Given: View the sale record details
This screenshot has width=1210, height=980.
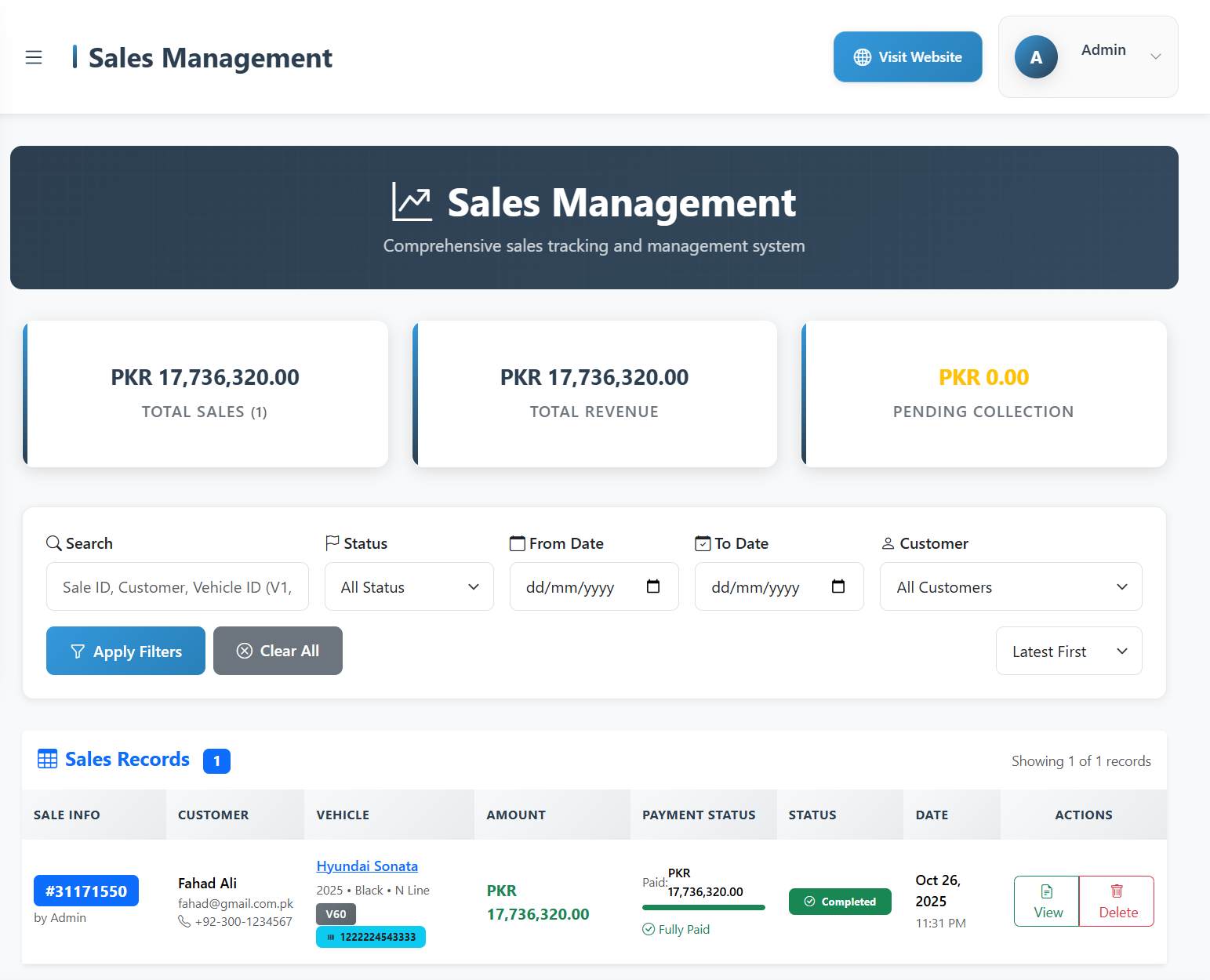Looking at the screenshot, I should [x=1047, y=901].
